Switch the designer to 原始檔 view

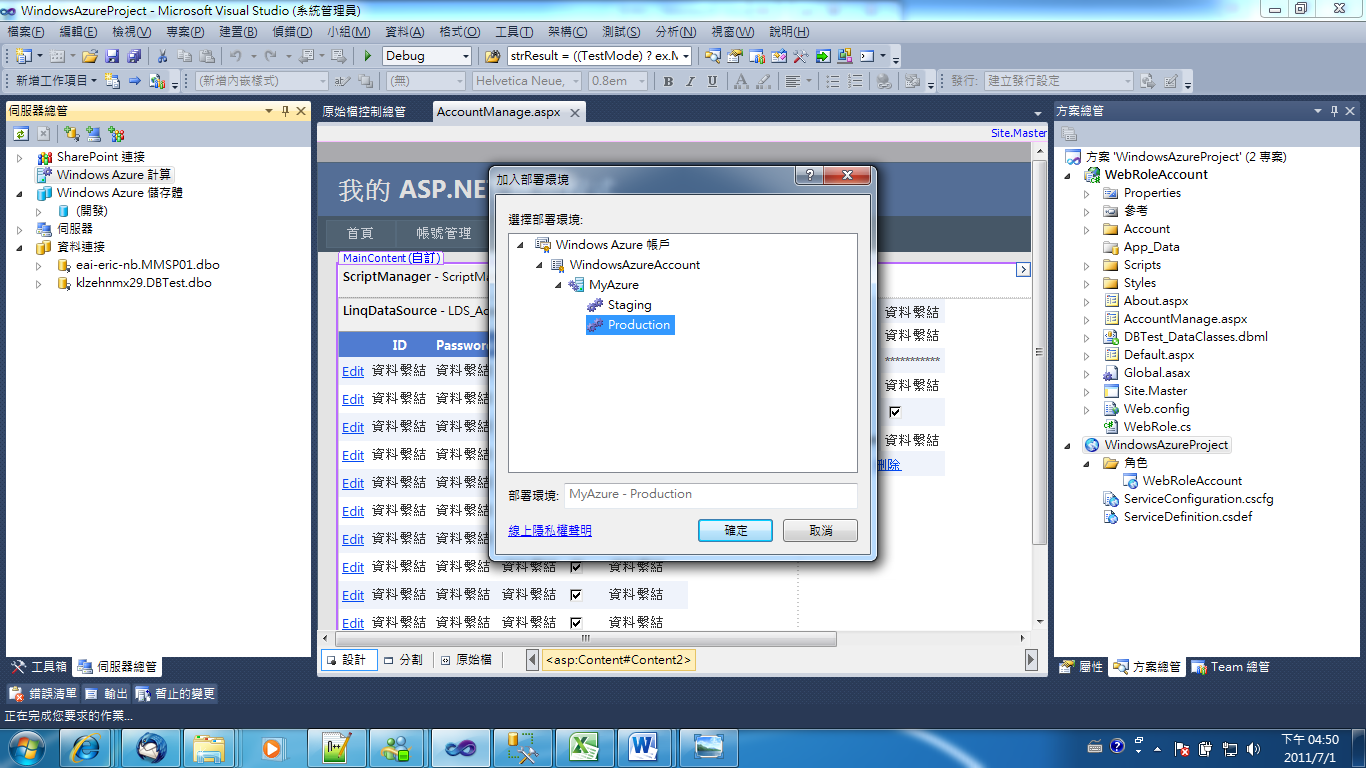point(465,660)
